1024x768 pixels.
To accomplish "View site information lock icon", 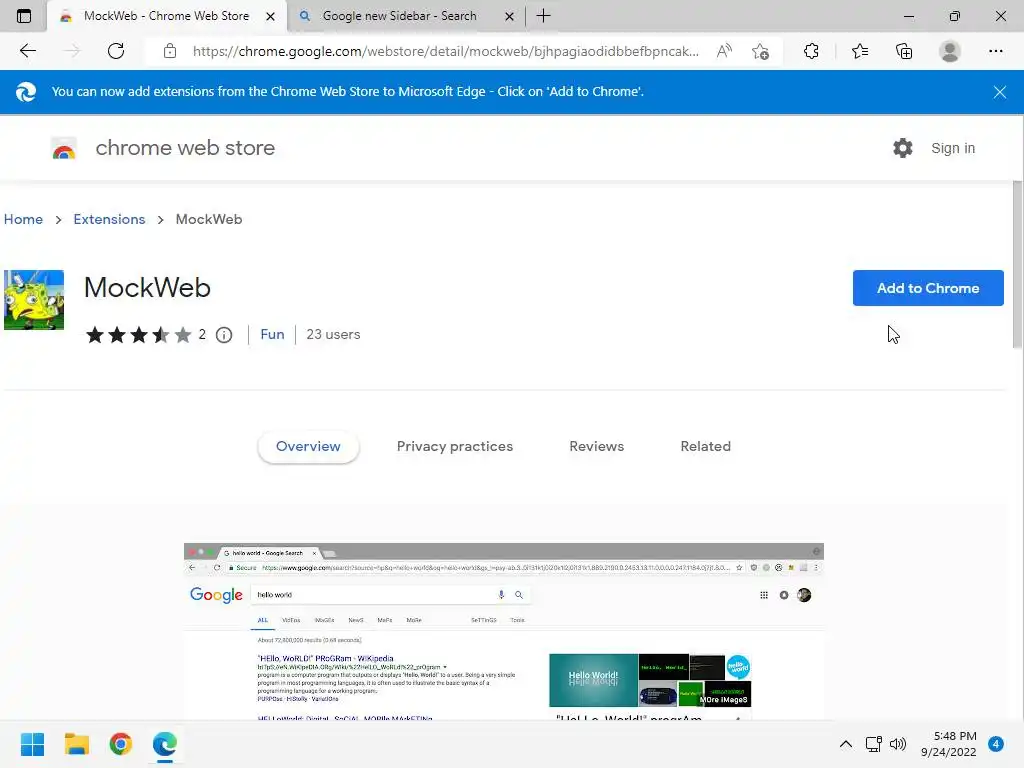I will click(x=170, y=51).
